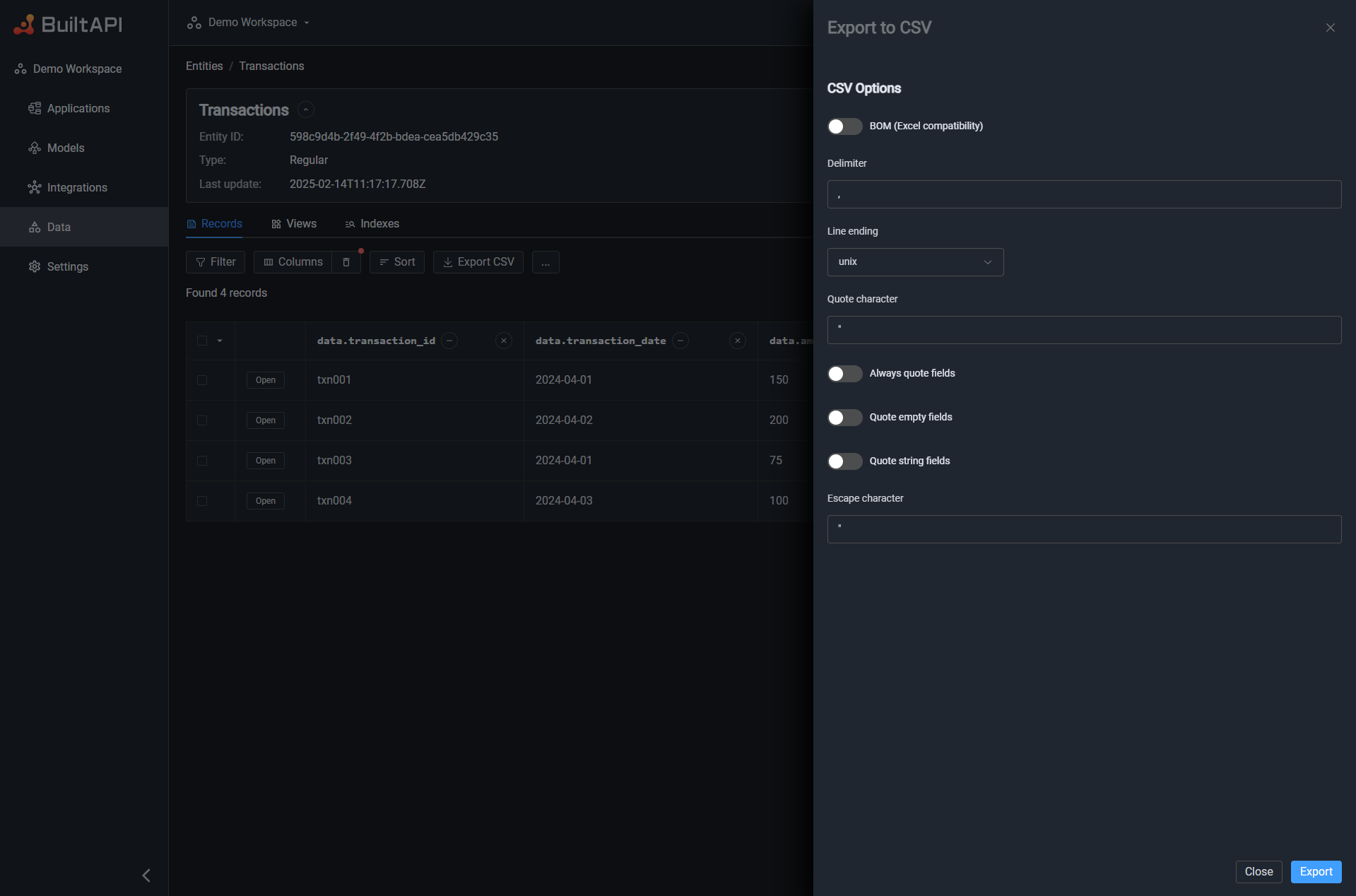Click the trash icon next to Columns
1356x896 pixels.
(x=346, y=262)
